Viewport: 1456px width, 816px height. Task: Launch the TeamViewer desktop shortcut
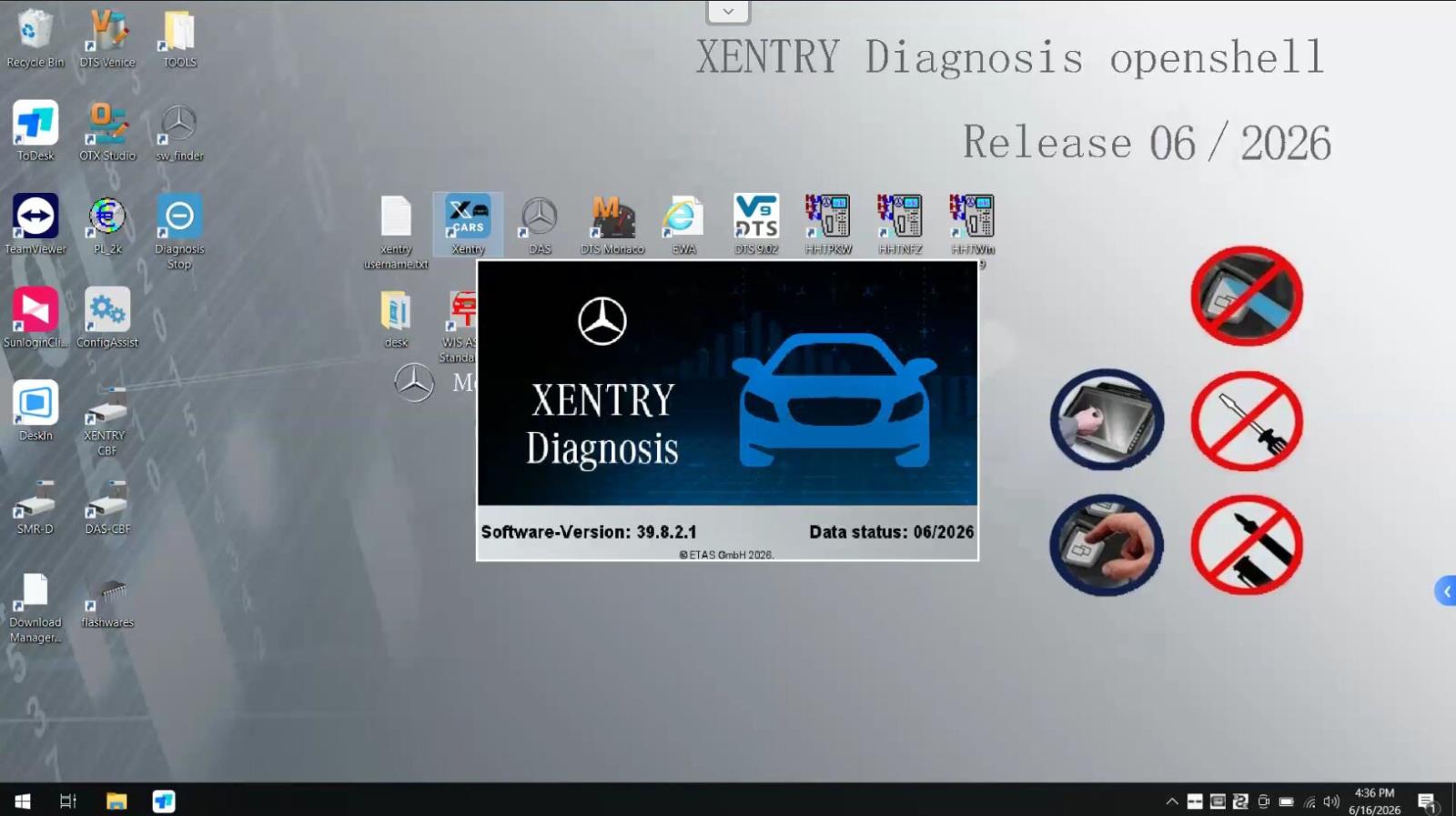tap(35, 225)
